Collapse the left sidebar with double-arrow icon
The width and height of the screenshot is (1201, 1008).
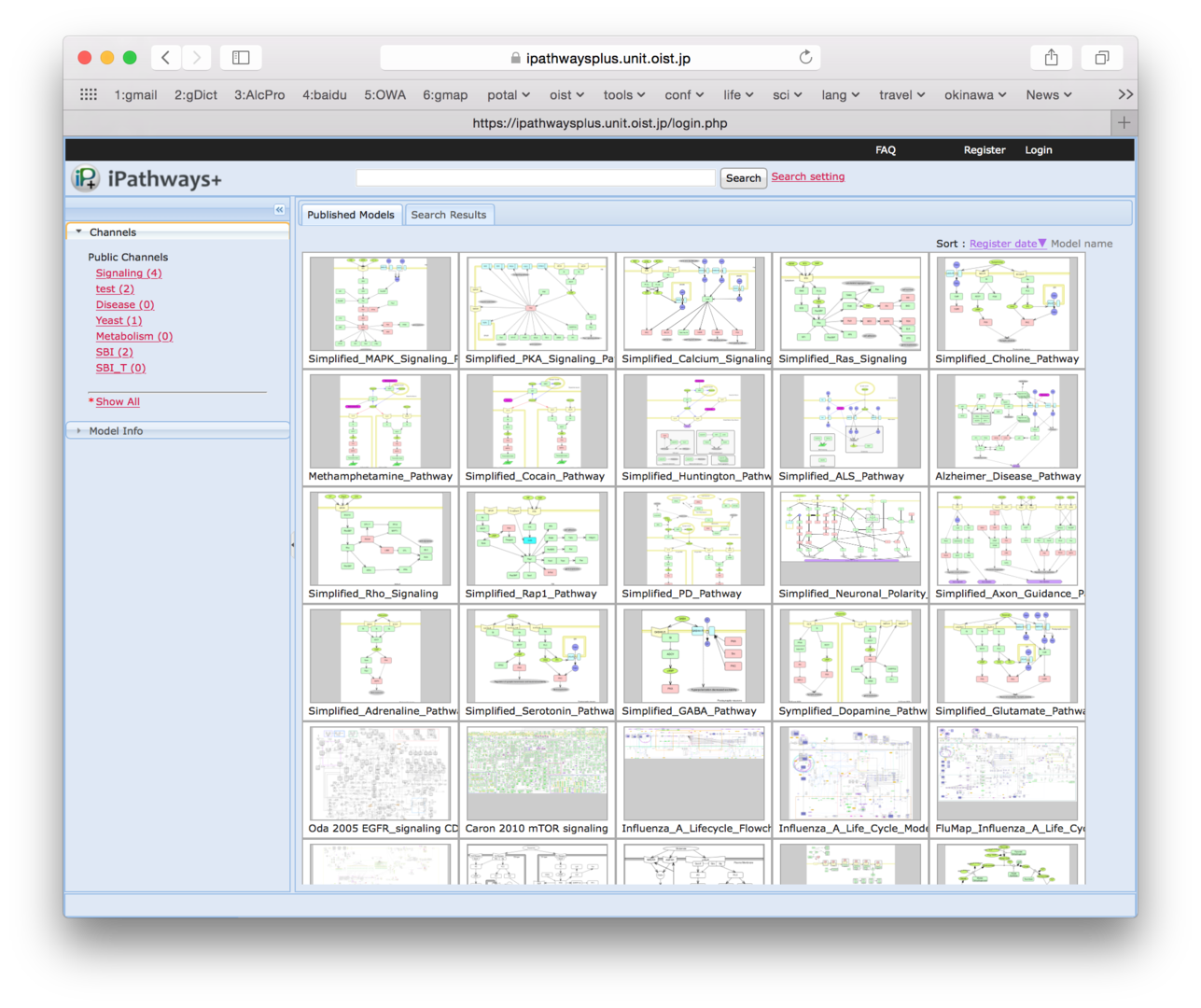coord(279,210)
